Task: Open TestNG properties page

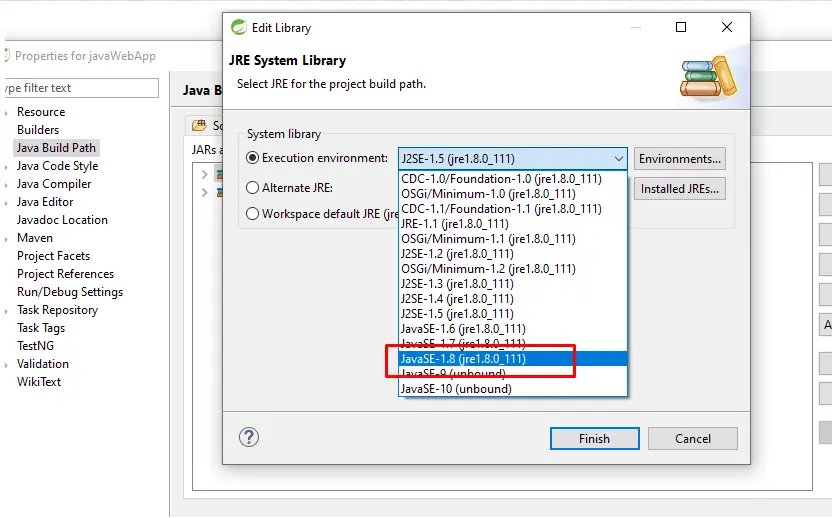Action: (x=35, y=346)
